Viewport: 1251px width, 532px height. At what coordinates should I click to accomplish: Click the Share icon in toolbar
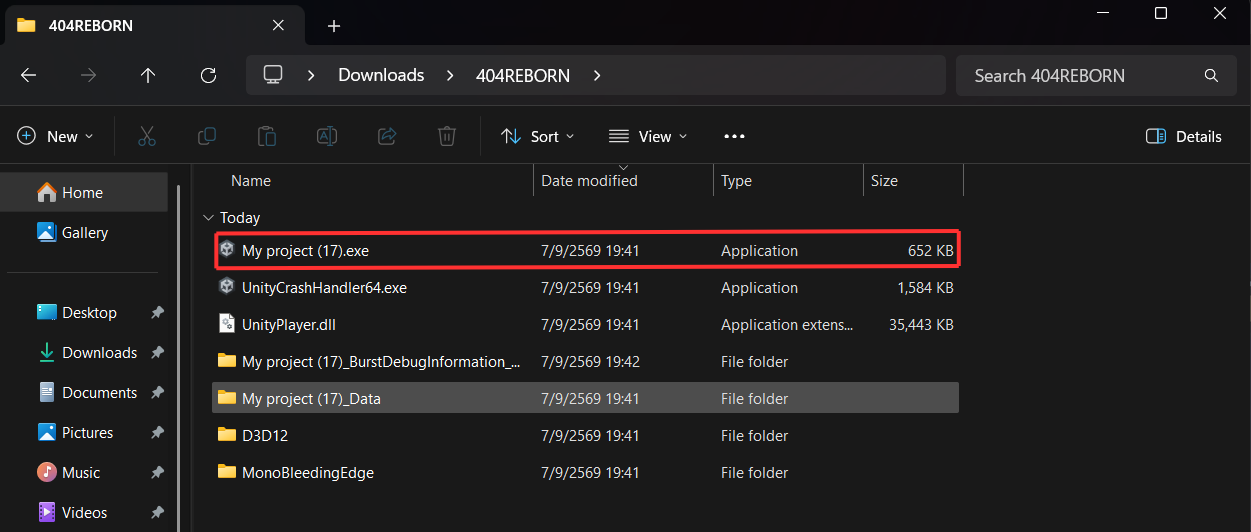pyautogui.click(x=387, y=136)
